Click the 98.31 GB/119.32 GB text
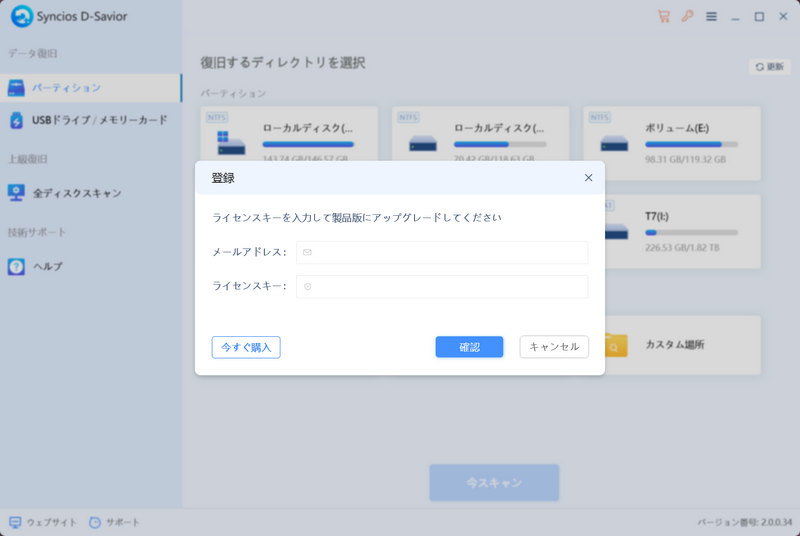 [685, 160]
